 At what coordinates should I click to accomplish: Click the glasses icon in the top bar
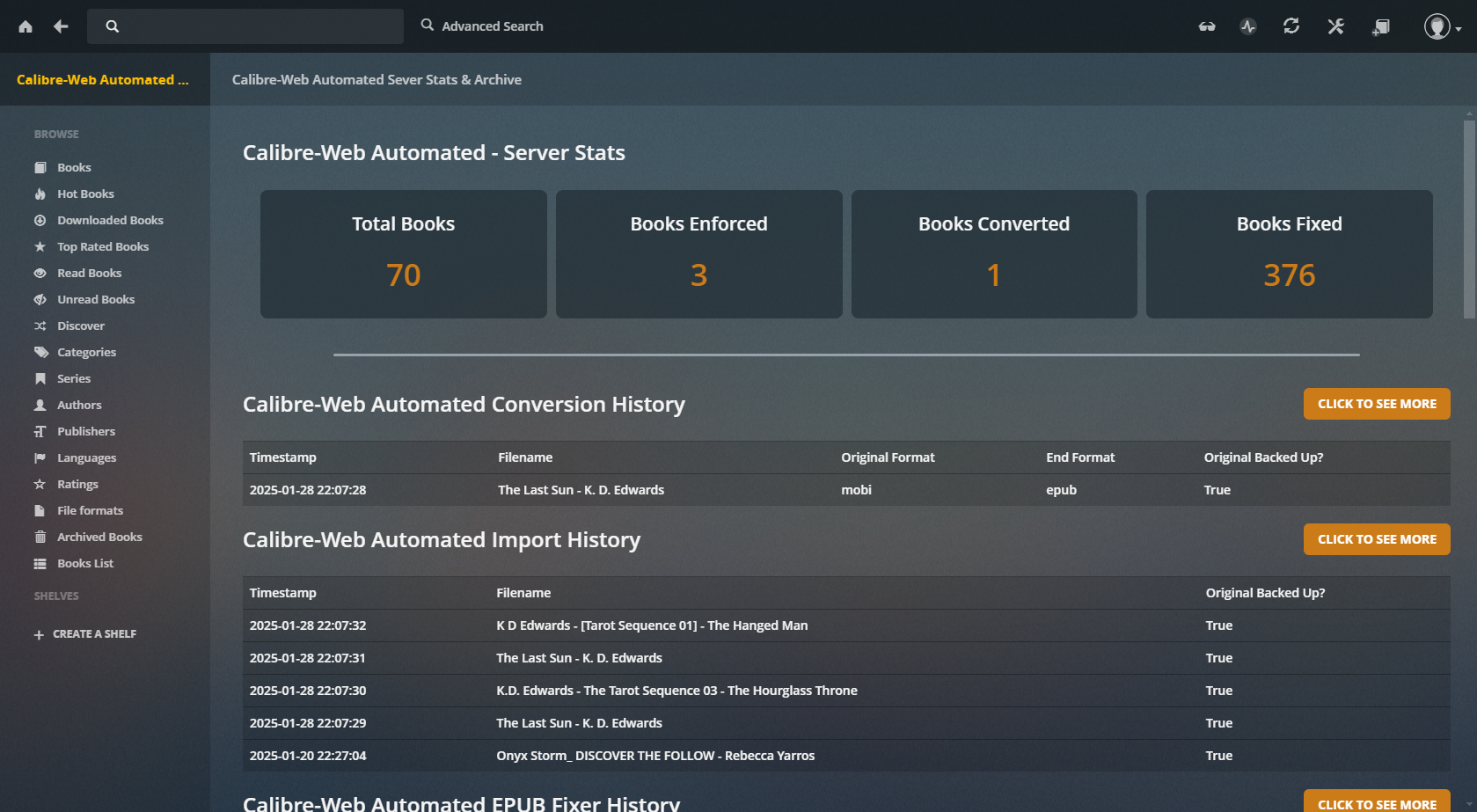tap(1207, 26)
